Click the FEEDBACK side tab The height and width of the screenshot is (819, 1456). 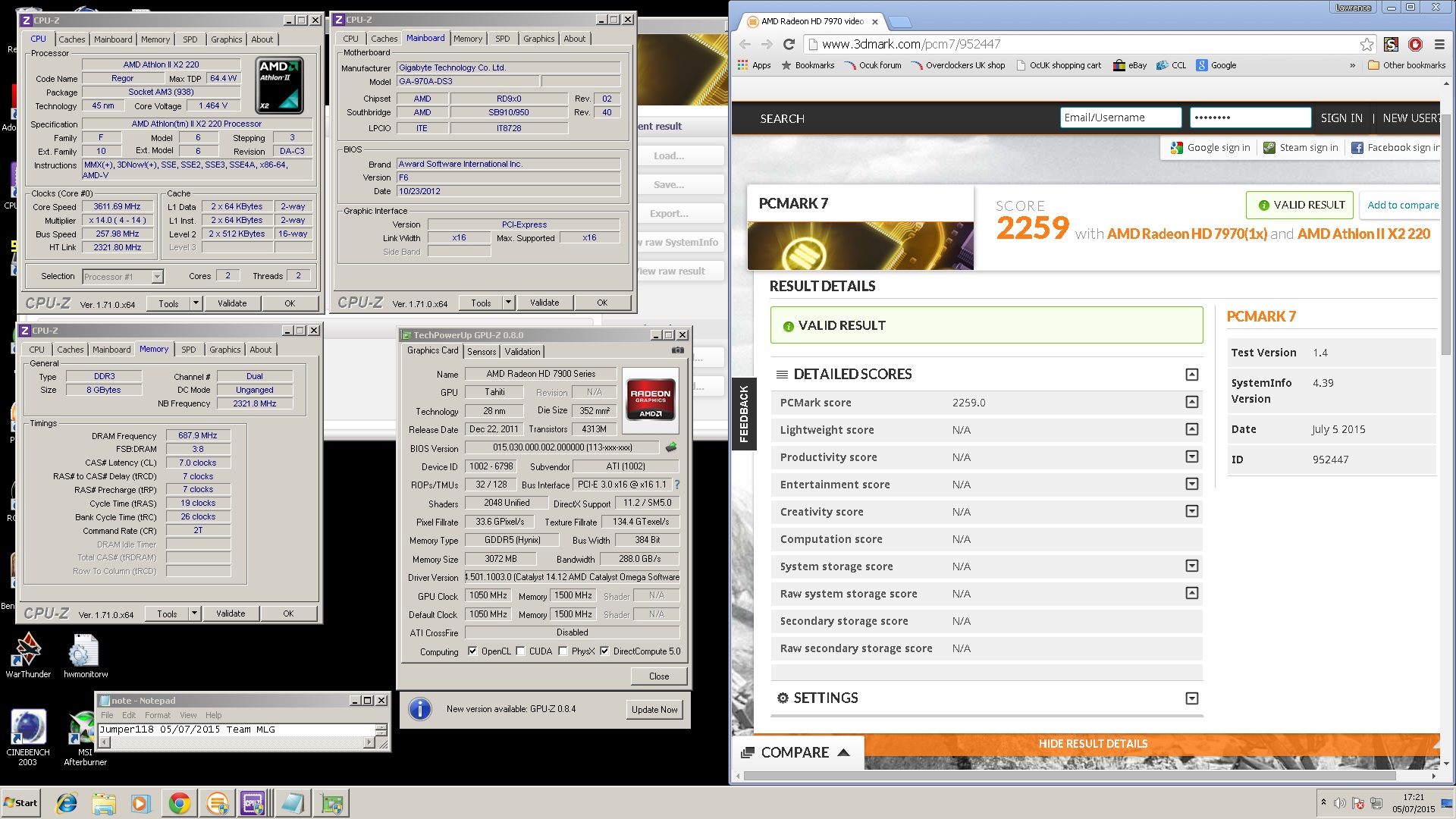(x=744, y=414)
